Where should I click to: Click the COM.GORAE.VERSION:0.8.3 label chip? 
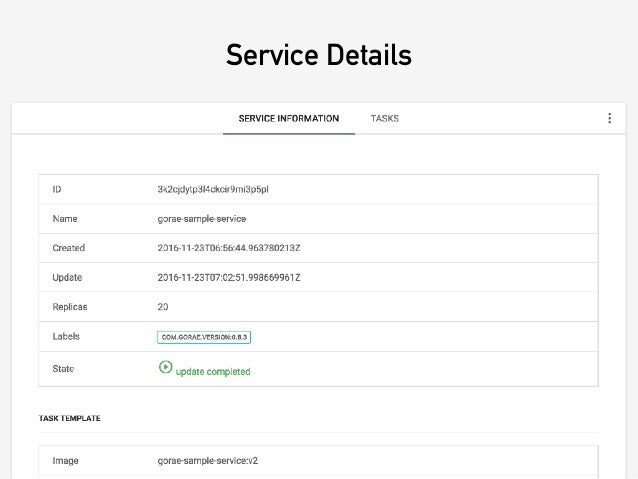coord(204,337)
